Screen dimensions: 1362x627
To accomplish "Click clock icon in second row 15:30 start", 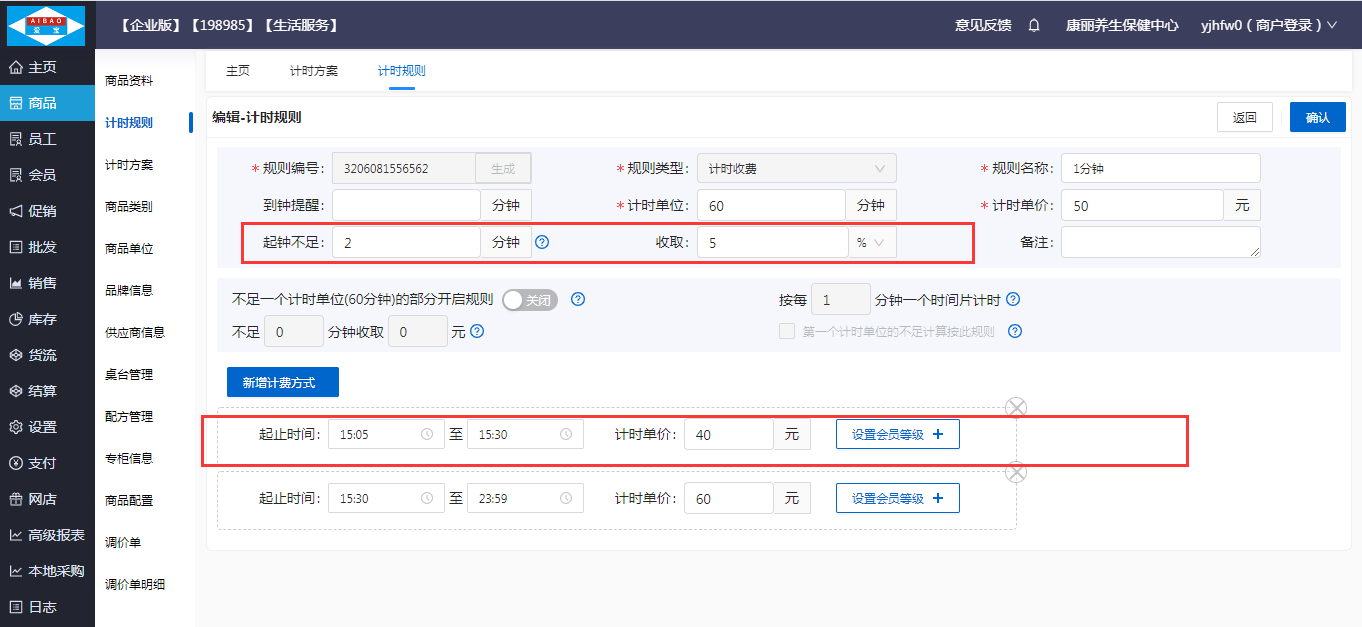I will [x=427, y=498].
